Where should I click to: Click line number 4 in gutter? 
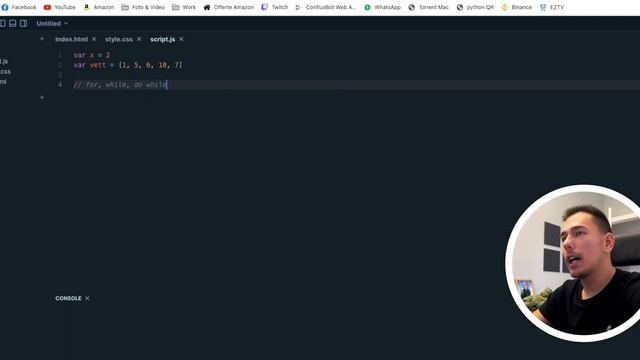60,84
